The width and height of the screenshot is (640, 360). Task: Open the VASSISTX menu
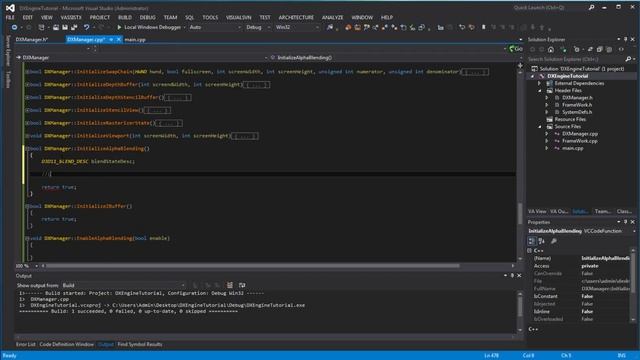71,18
